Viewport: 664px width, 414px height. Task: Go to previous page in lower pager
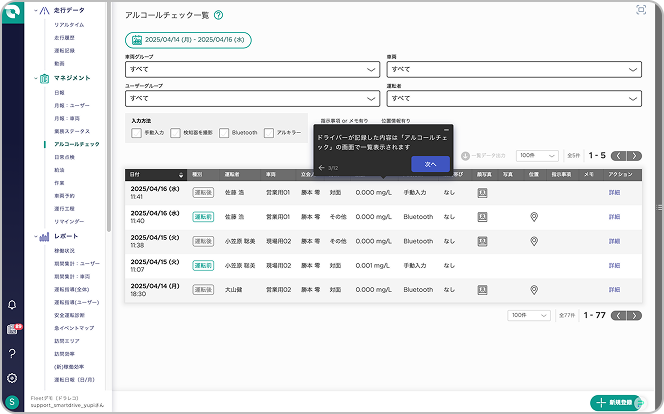(x=619, y=315)
